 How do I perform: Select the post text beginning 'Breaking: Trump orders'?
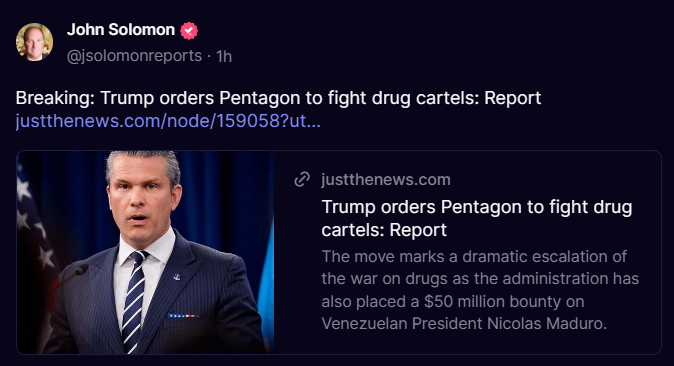(x=278, y=98)
